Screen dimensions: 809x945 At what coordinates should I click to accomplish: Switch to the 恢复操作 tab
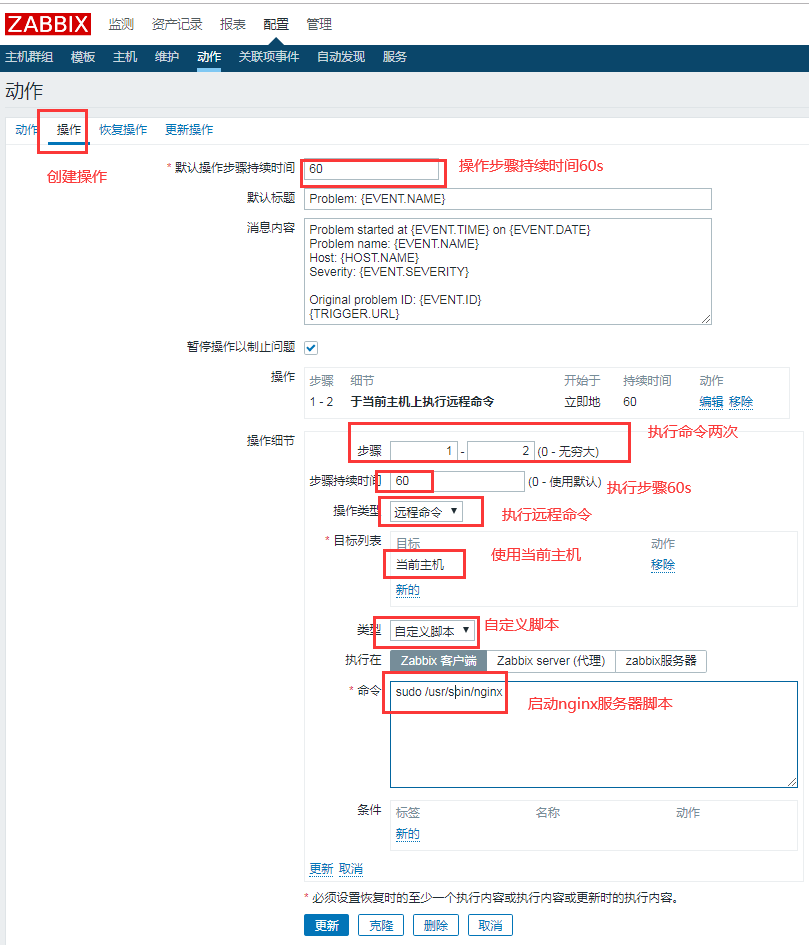pyautogui.click(x=123, y=130)
